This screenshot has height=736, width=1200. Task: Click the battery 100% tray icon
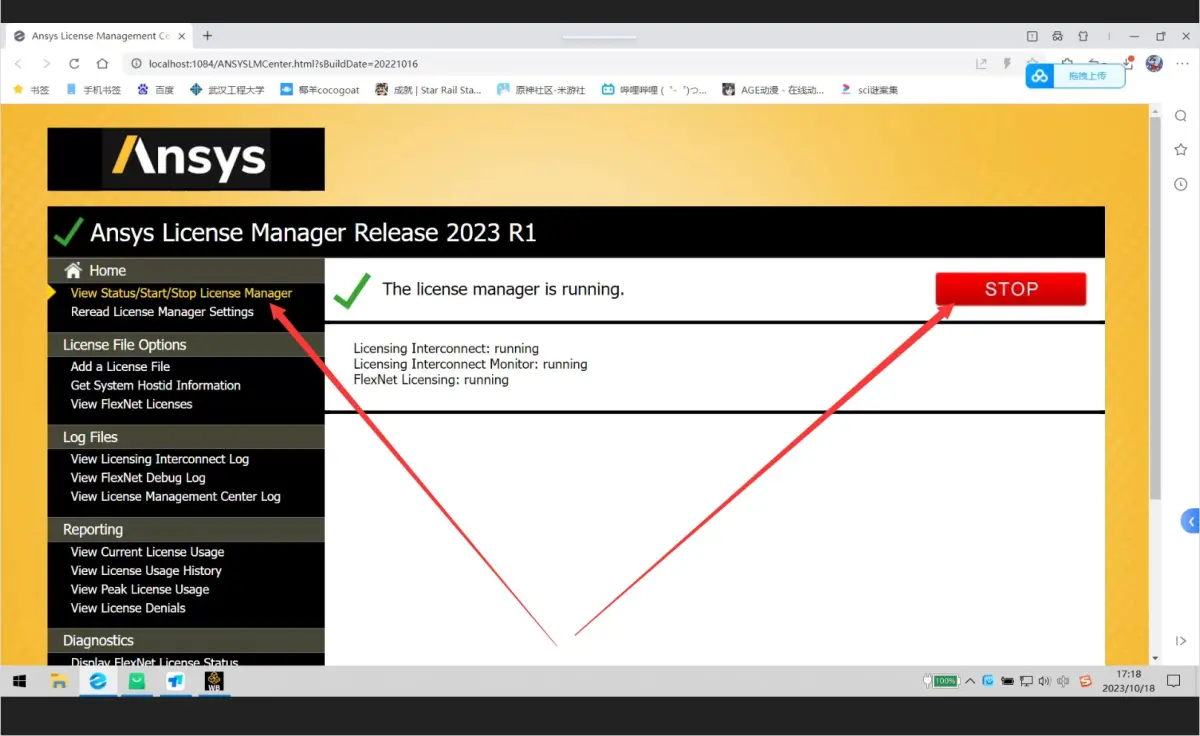(x=941, y=681)
